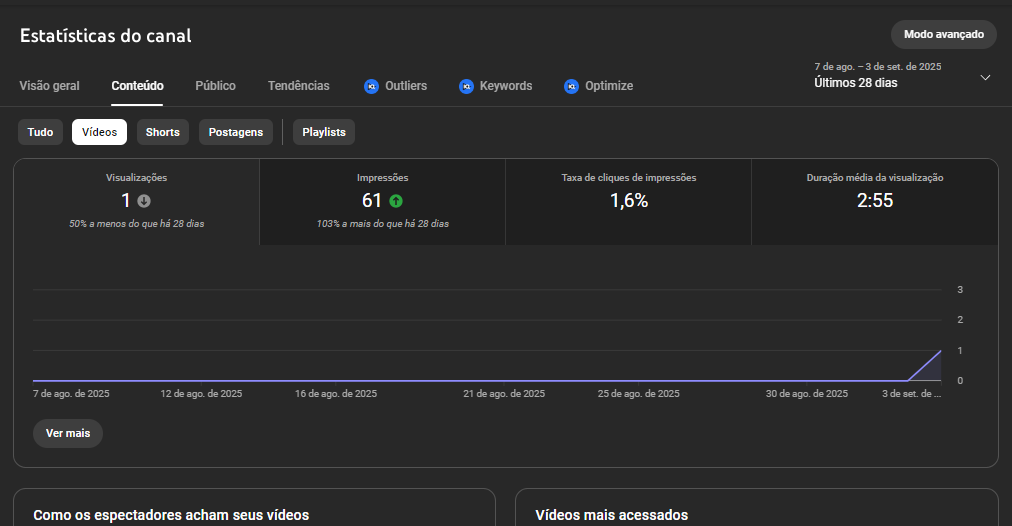Image resolution: width=1012 pixels, height=526 pixels.
Task: Expand the date range dropdown chevron
Action: click(985, 77)
